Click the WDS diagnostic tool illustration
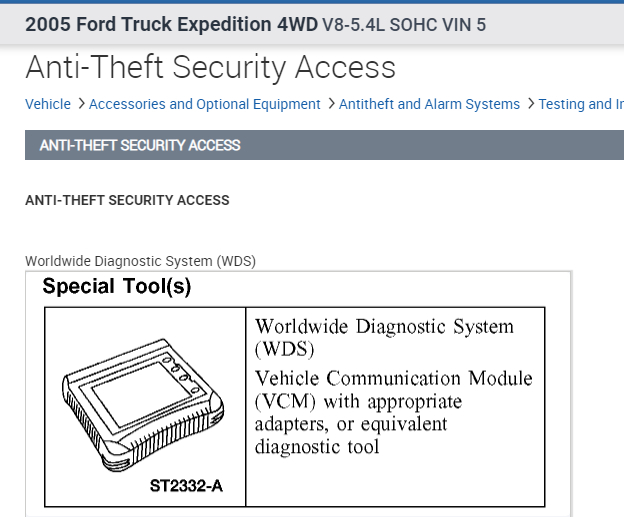Image resolution: width=624 pixels, height=517 pixels. coord(144,402)
